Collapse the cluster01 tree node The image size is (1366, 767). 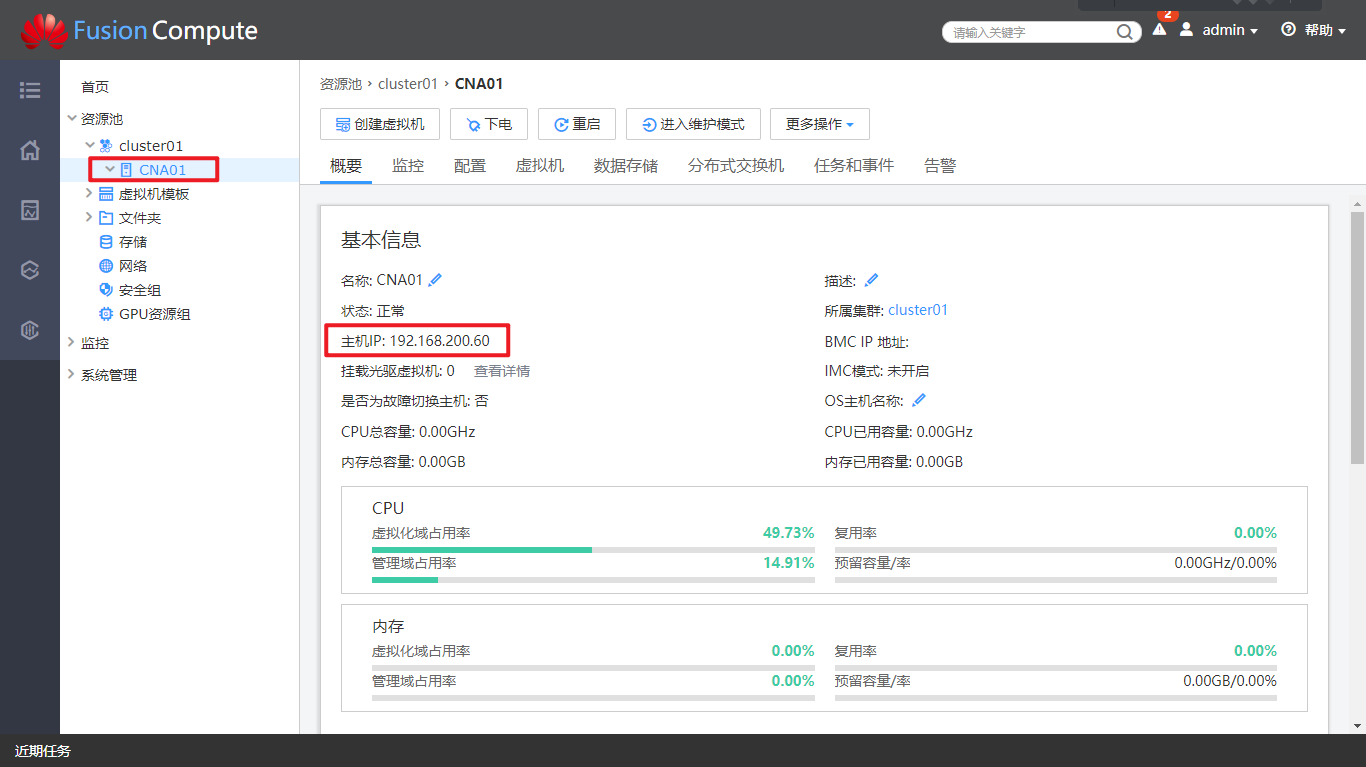click(90, 146)
